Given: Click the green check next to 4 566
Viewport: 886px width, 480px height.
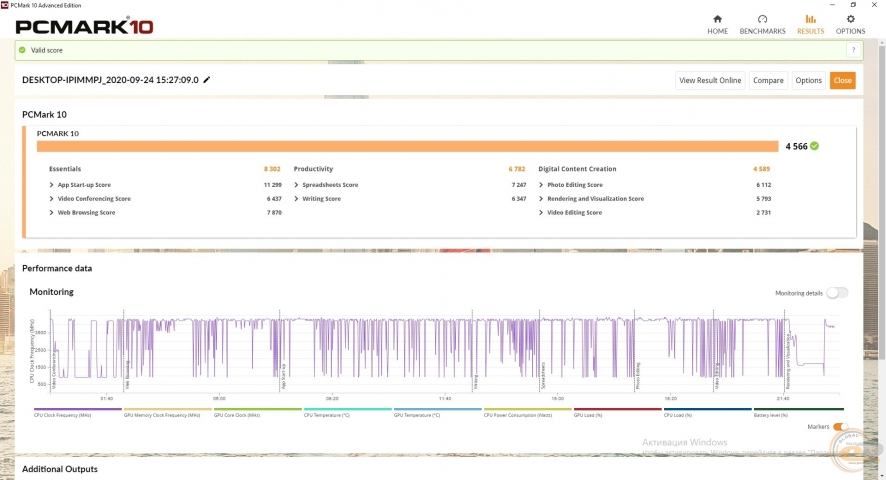Looking at the screenshot, I should tap(814, 146).
